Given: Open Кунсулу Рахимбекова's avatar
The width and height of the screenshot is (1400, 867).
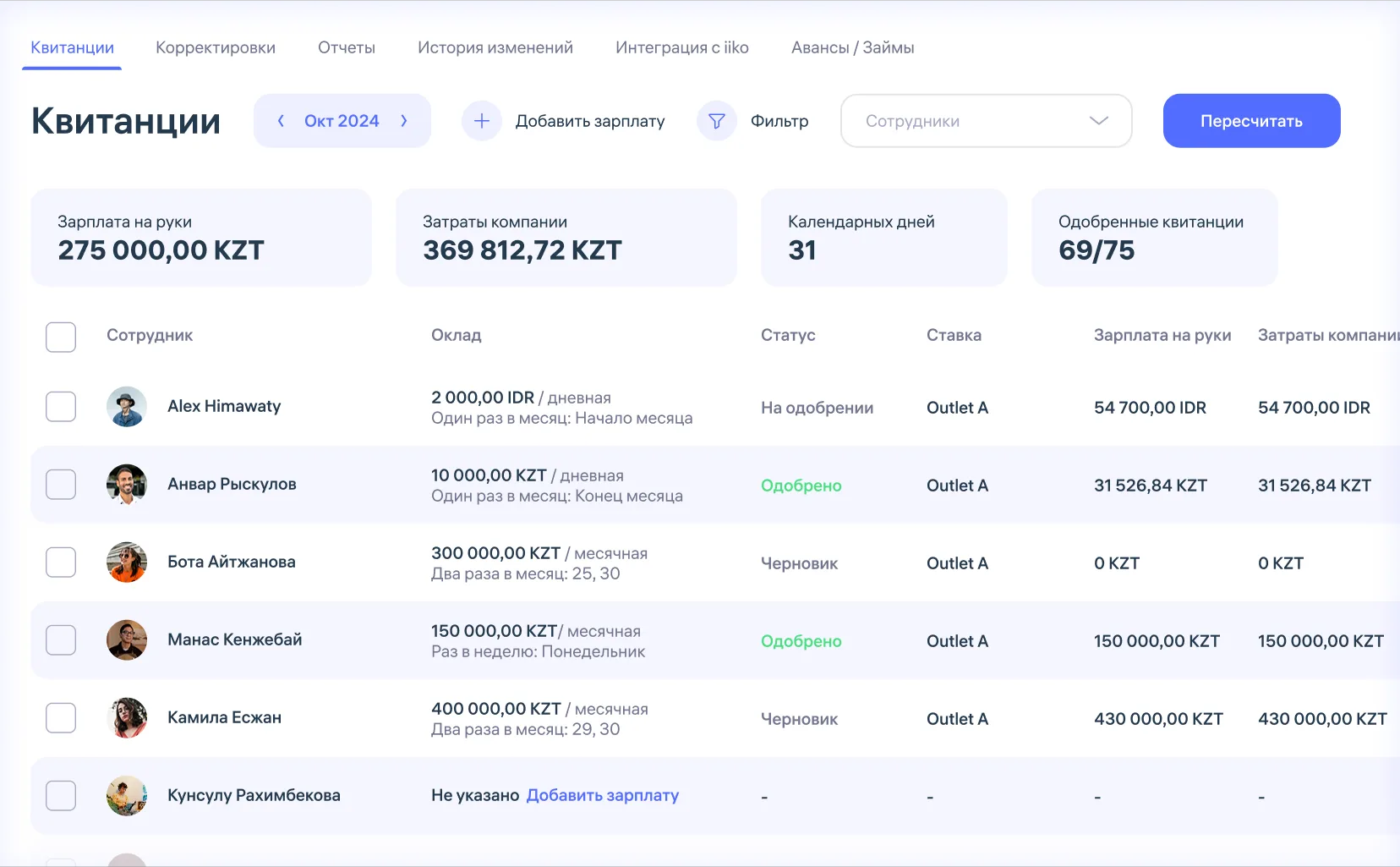Looking at the screenshot, I should coord(127,796).
